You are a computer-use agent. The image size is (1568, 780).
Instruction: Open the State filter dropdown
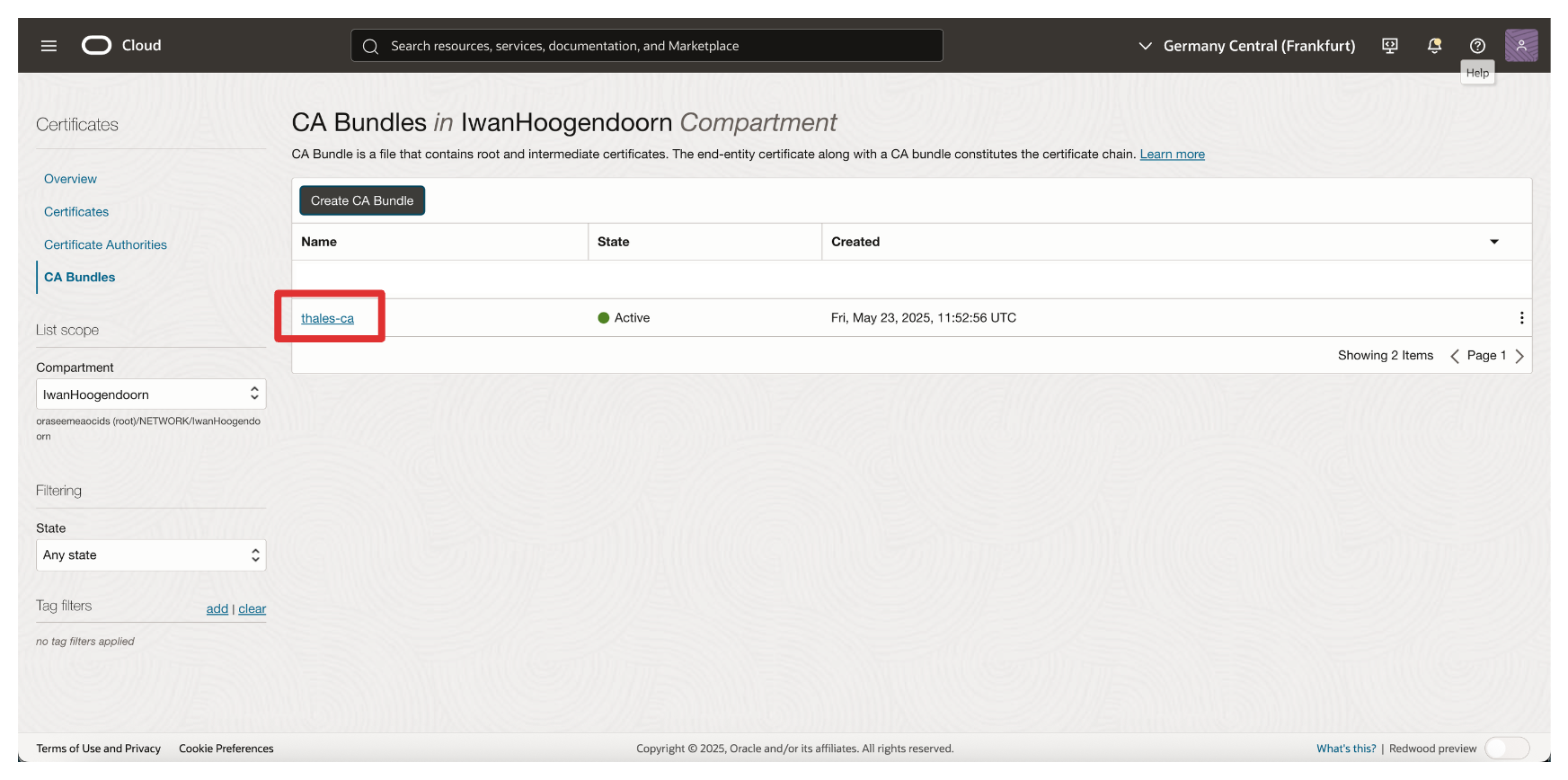(x=151, y=555)
